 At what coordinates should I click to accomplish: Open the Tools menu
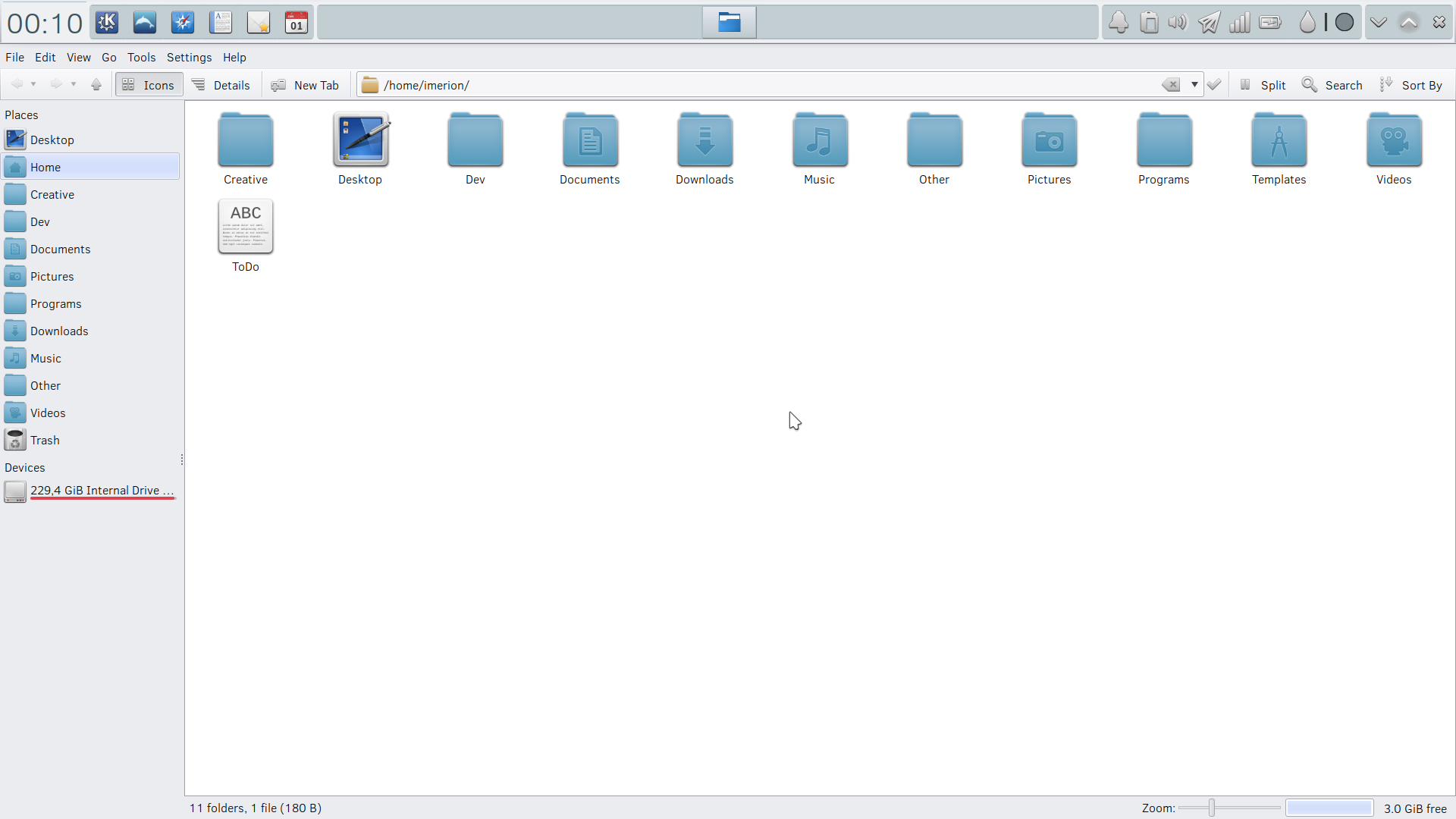tap(141, 57)
